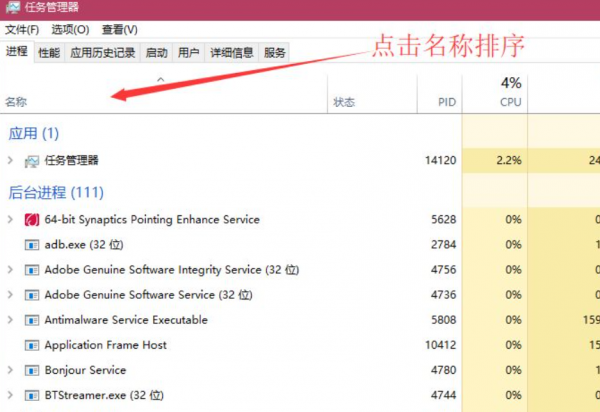
Task: Click the Adobe Genuine Software Integrity Service icon
Action: [32, 270]
